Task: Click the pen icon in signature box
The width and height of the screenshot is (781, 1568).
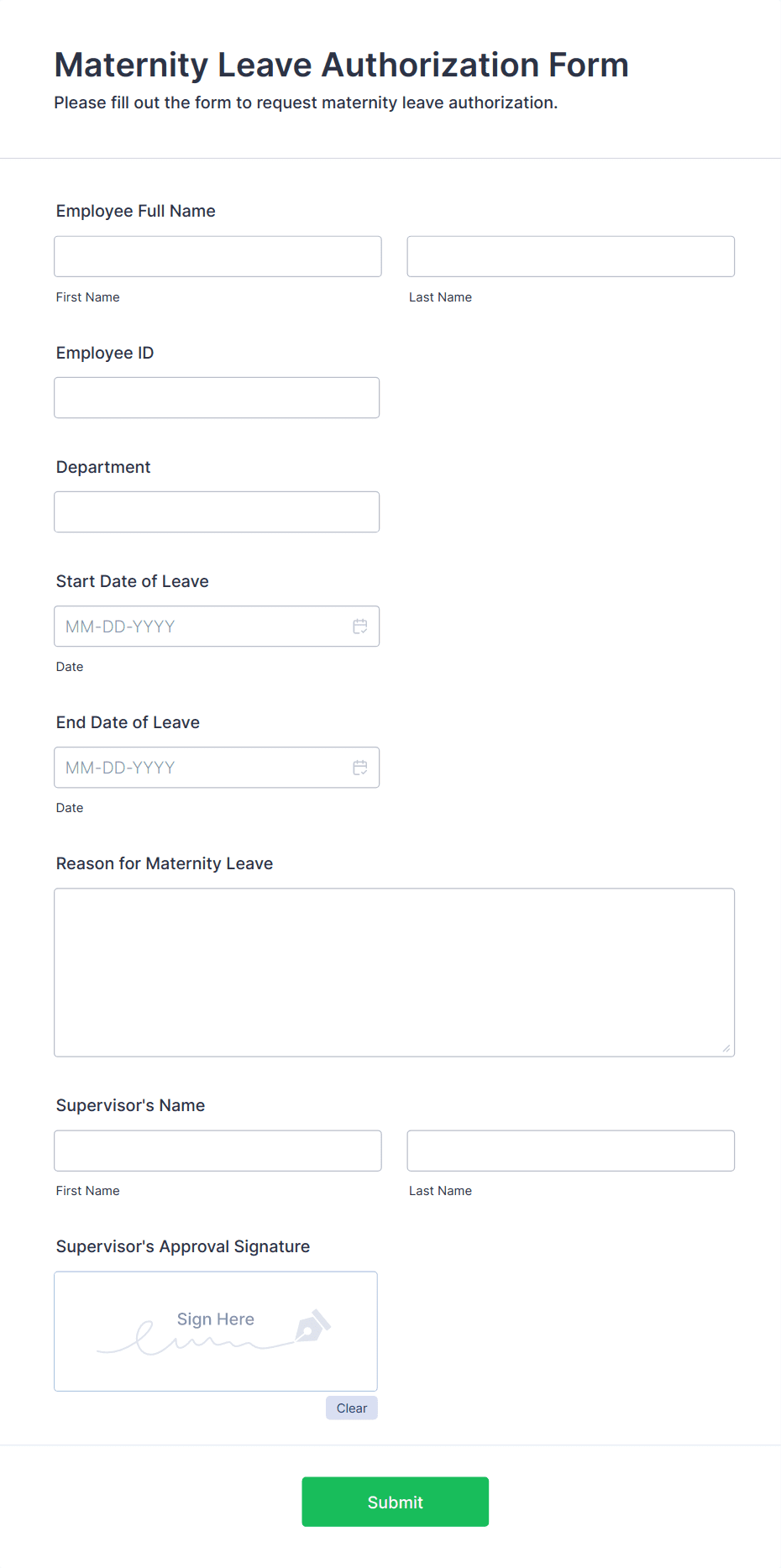Action: click(312, 1326)
